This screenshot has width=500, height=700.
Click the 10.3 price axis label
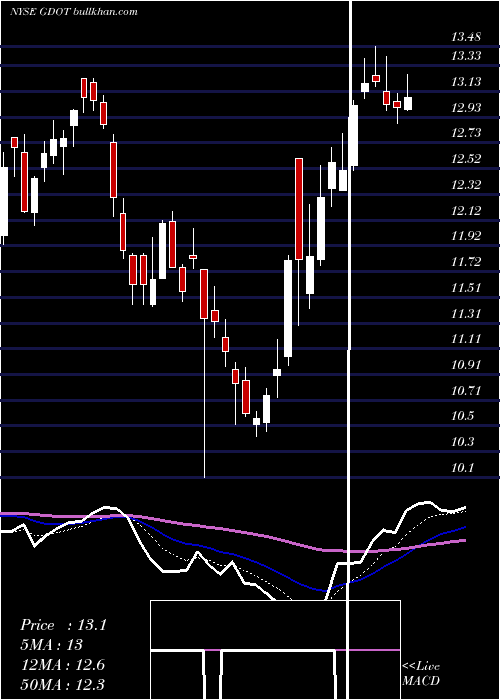pyautogui.click(x=462, y=443)
